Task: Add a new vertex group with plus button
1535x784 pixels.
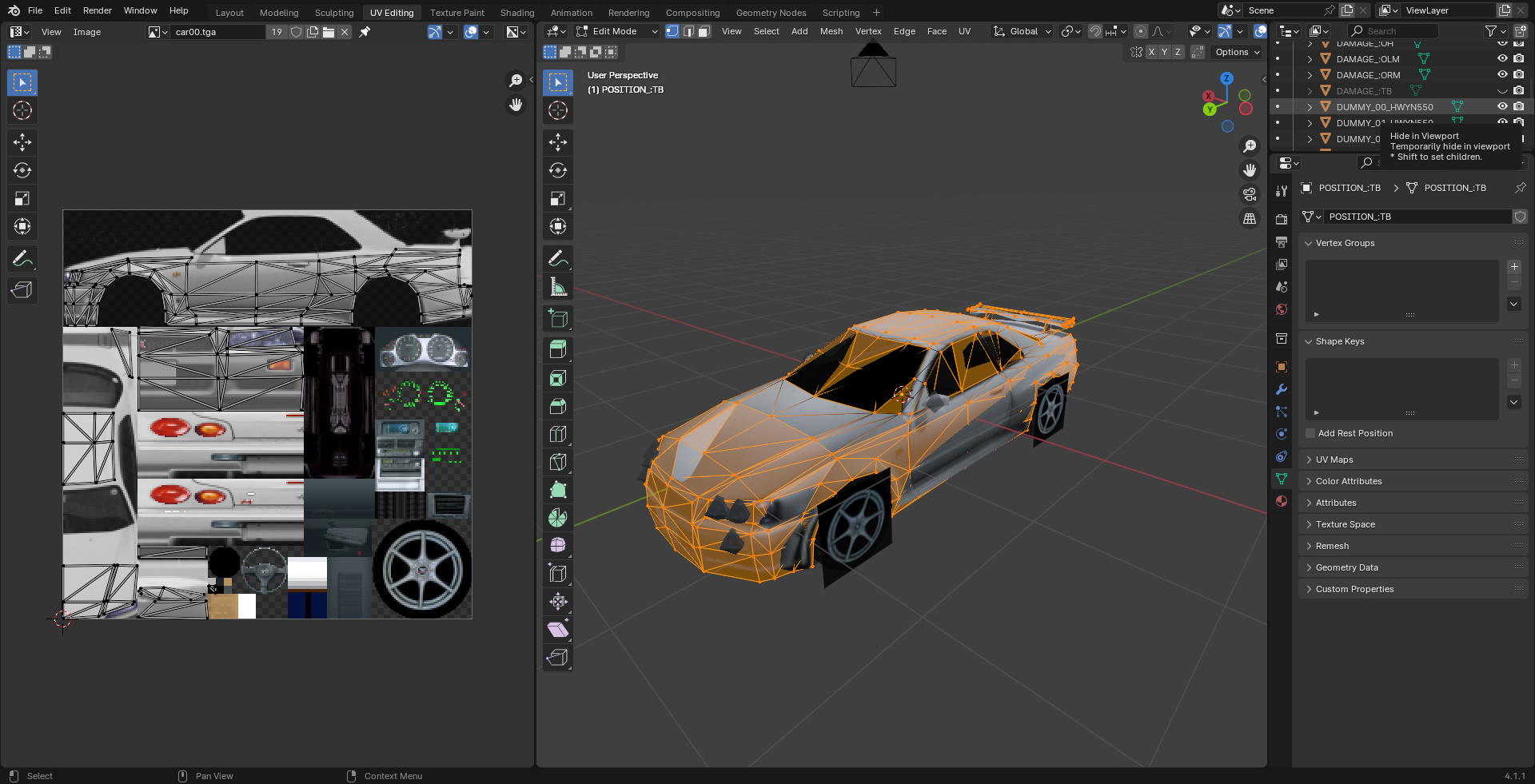Action: [1514, 267]
